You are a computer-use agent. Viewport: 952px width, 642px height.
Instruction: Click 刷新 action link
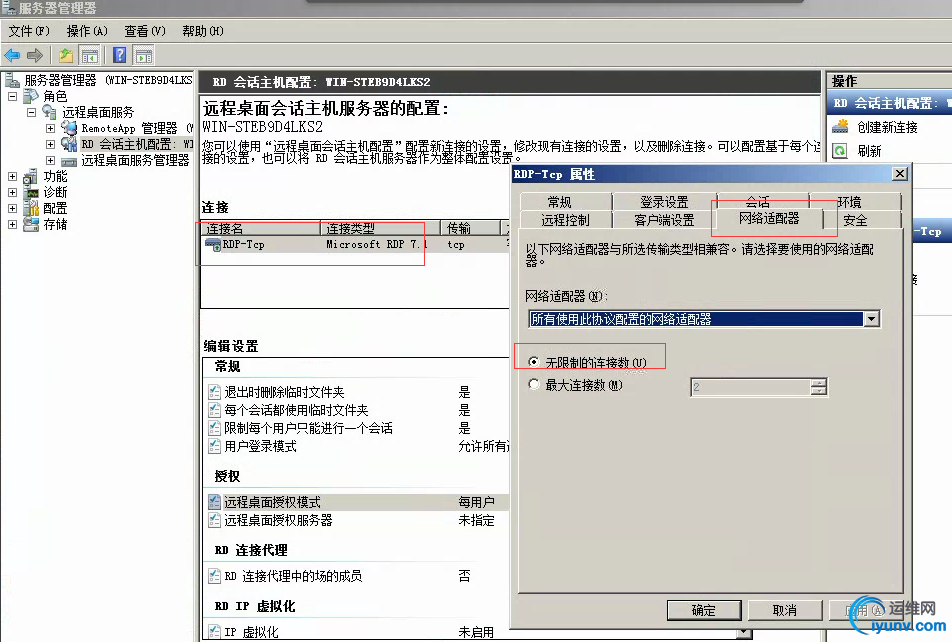coord(869,151)
